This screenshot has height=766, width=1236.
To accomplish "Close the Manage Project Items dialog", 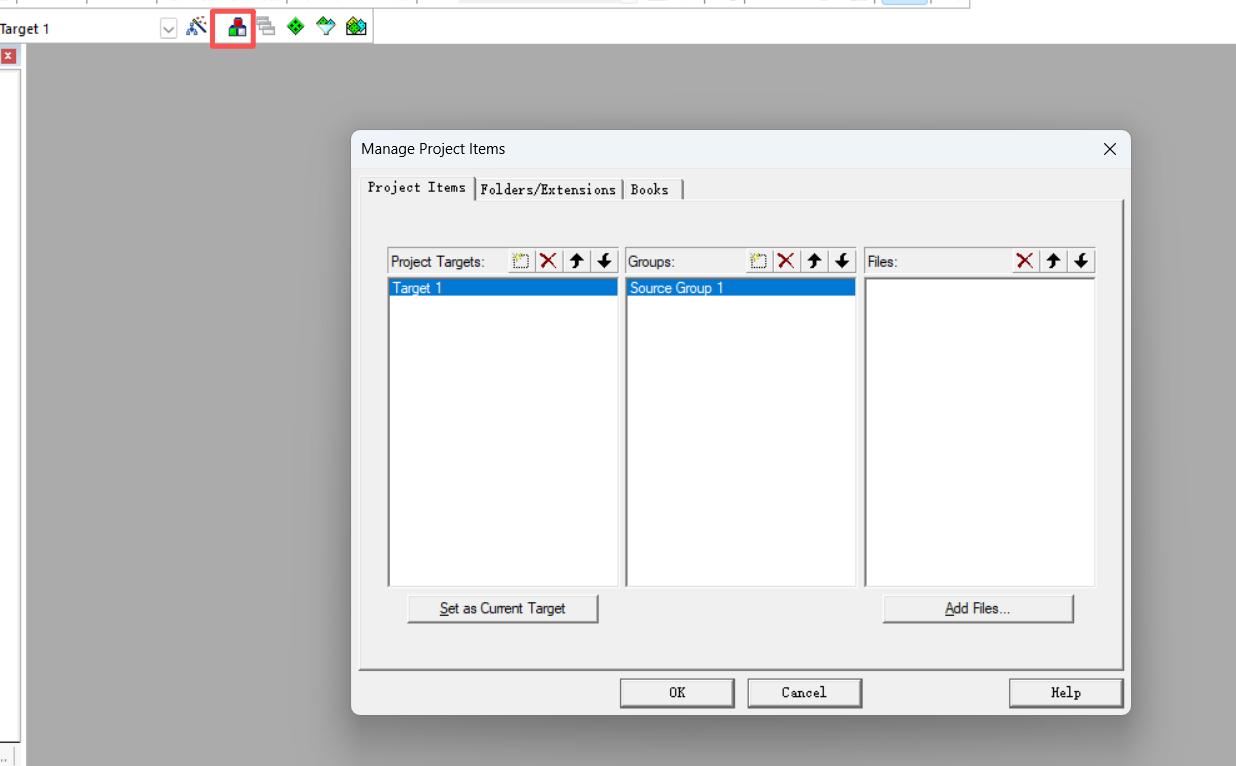I will [1109, 149].
